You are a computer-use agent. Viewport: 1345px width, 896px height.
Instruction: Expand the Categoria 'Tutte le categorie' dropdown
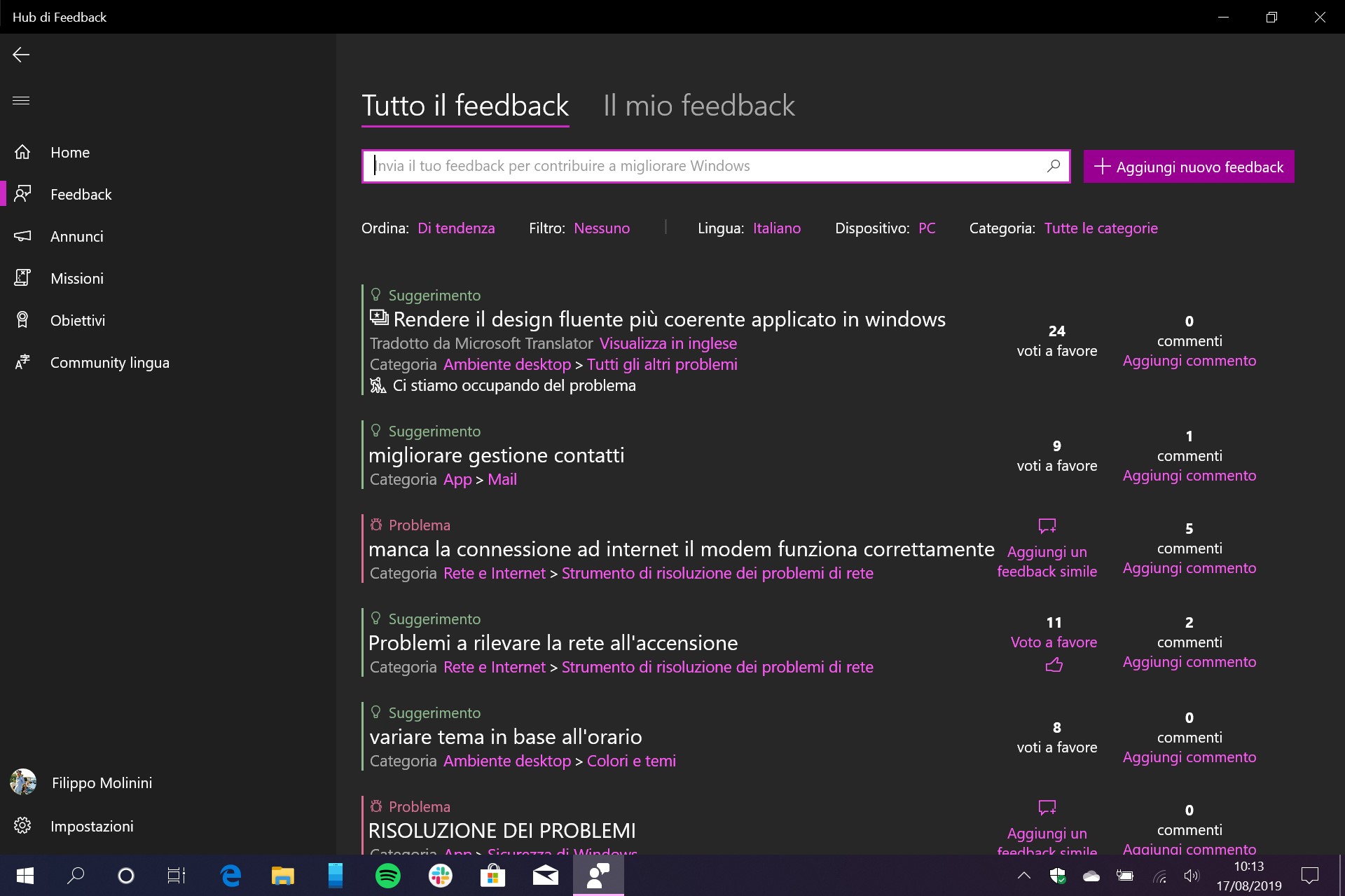click(x=1101, y=227)
